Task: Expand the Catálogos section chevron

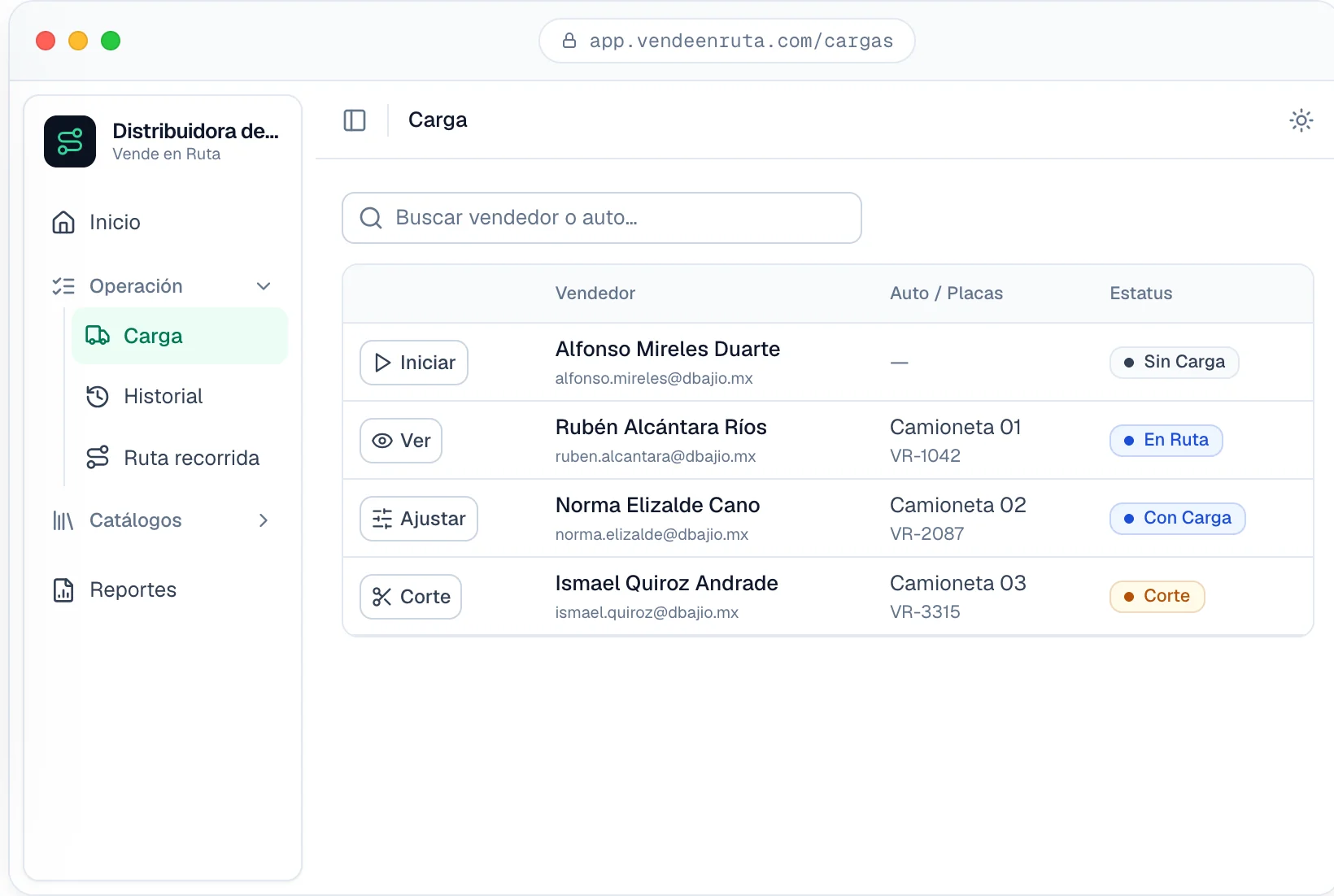Action: tap(264, 520)
